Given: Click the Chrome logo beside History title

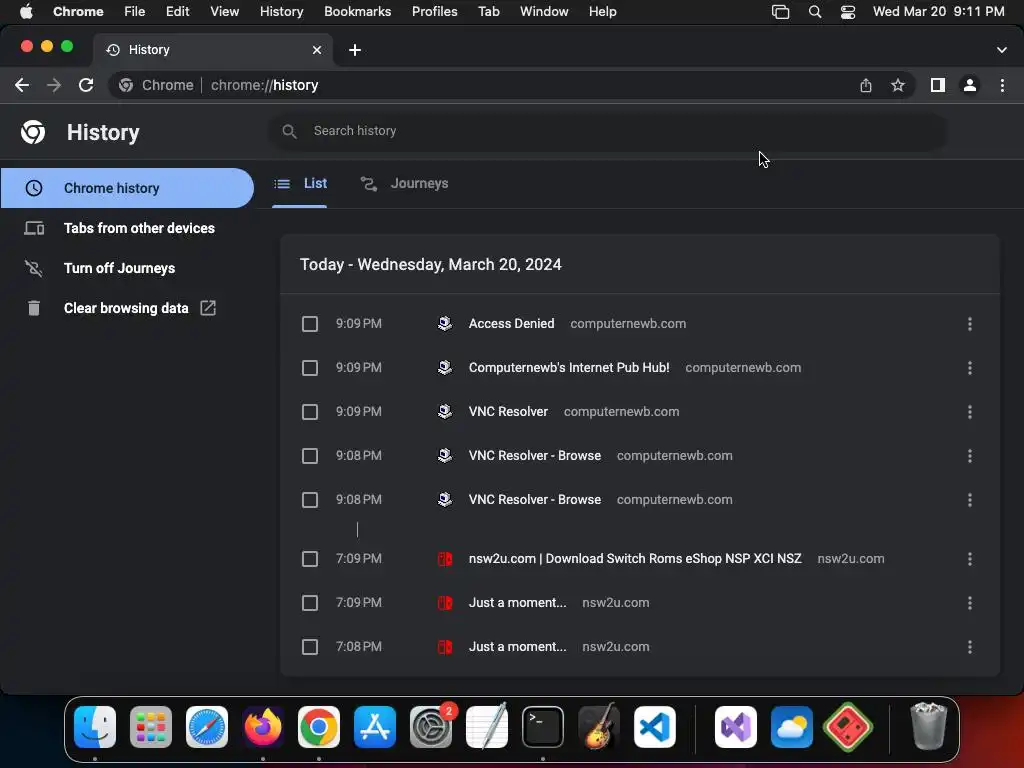Looking at the screenshot, I should click(33, 132).
